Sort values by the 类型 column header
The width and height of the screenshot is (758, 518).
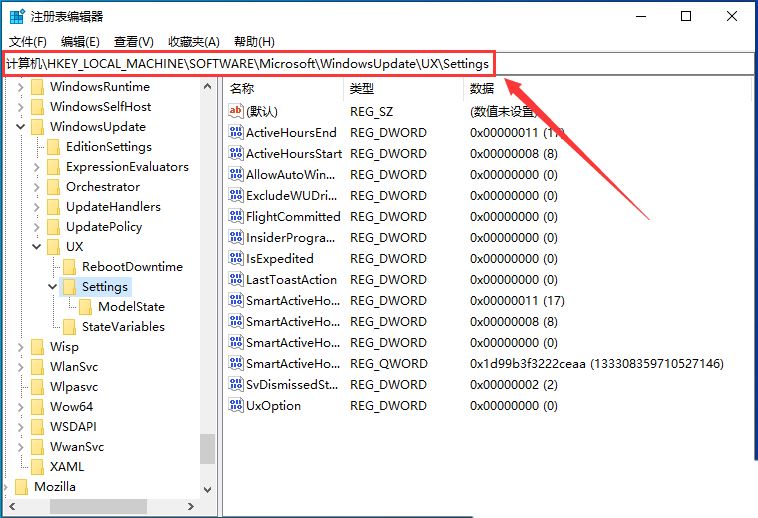[404, 88]
